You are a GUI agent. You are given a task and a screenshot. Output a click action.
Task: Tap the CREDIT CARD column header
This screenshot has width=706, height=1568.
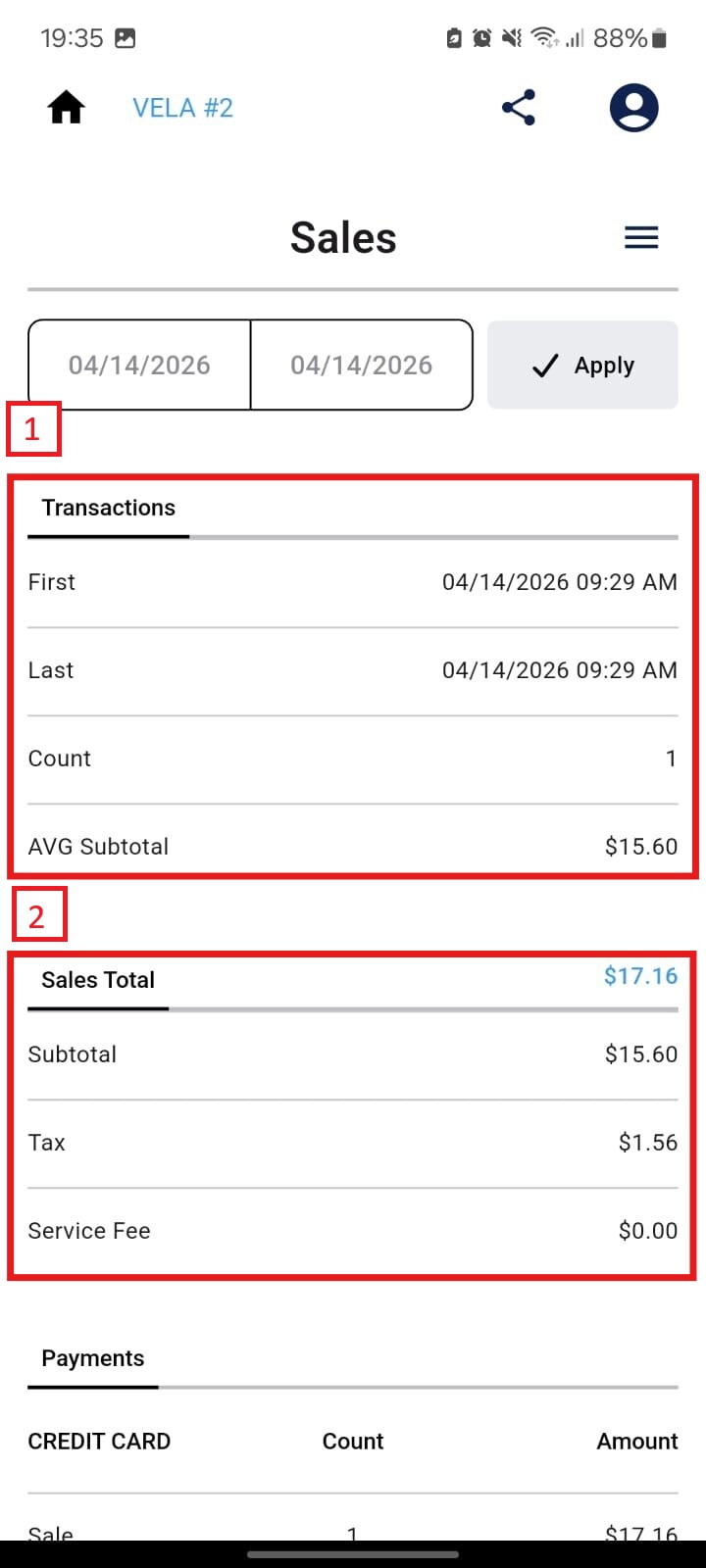(x=99, y=1442)
